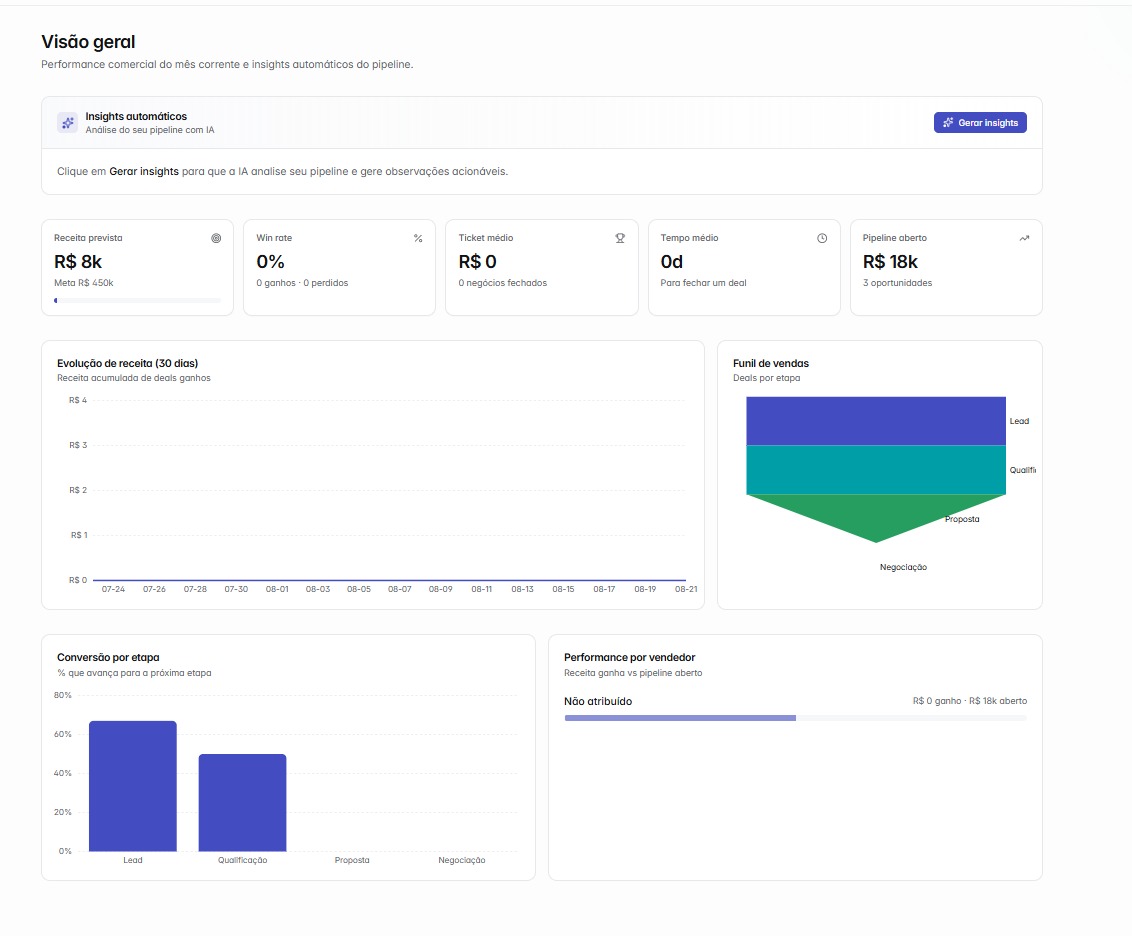
Task: Open the Win rate 0% card
Action: pos(339,268)
